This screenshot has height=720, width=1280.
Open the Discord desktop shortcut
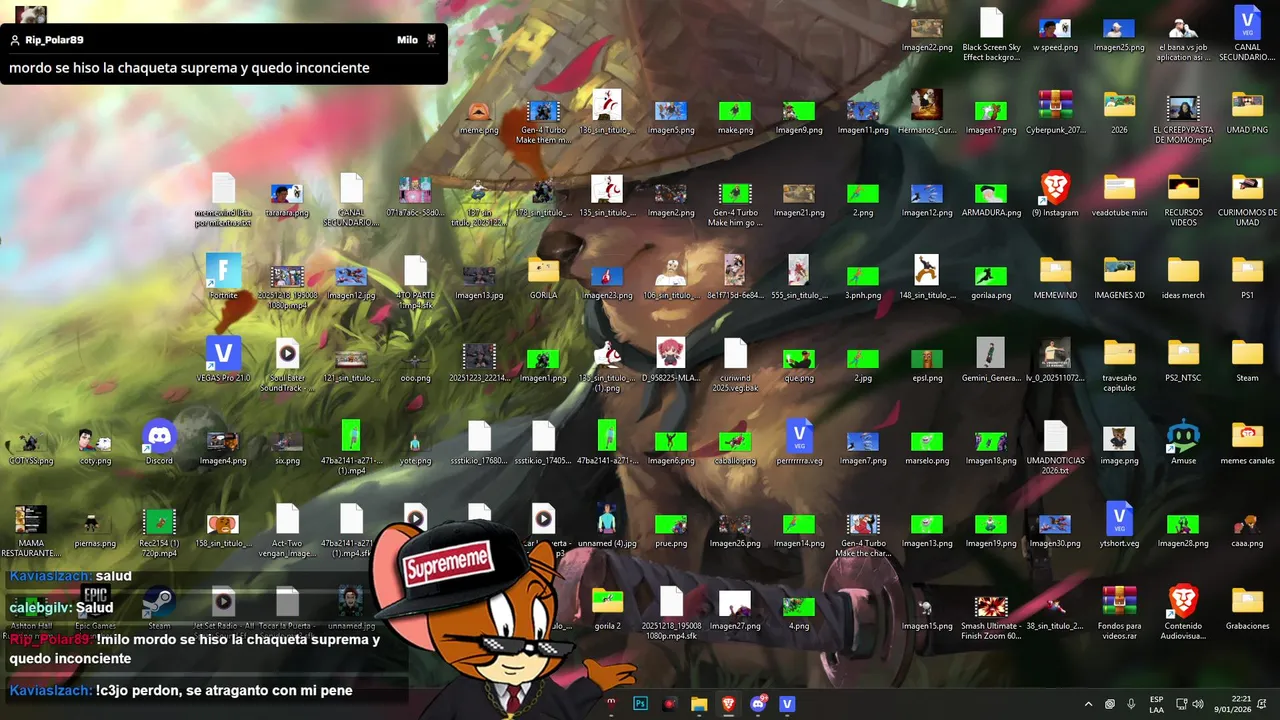(159, 443)
